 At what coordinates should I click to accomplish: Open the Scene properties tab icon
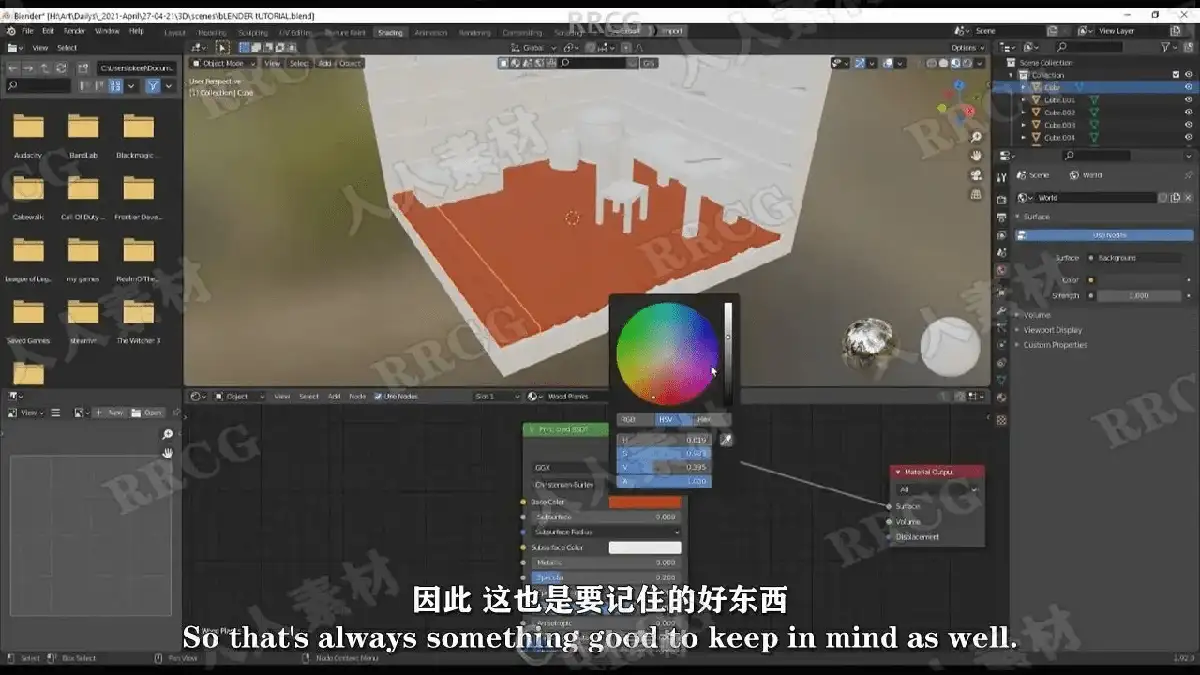tap(1001, 252)
